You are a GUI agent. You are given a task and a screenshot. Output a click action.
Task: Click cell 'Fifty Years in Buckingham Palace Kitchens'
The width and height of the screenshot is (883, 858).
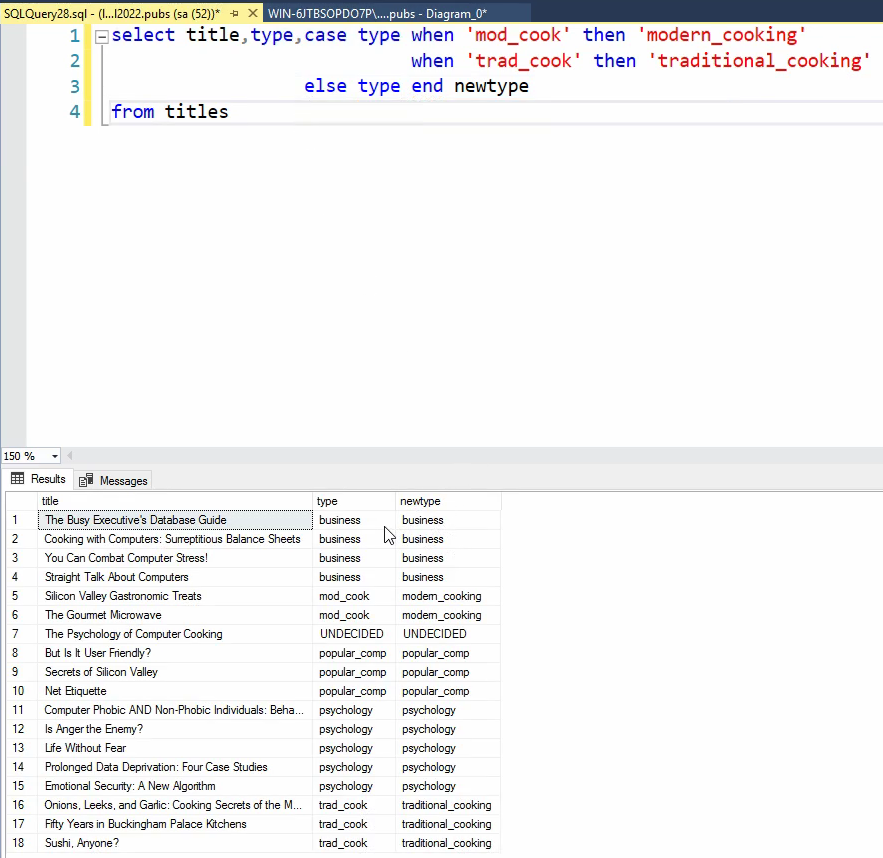175,824
